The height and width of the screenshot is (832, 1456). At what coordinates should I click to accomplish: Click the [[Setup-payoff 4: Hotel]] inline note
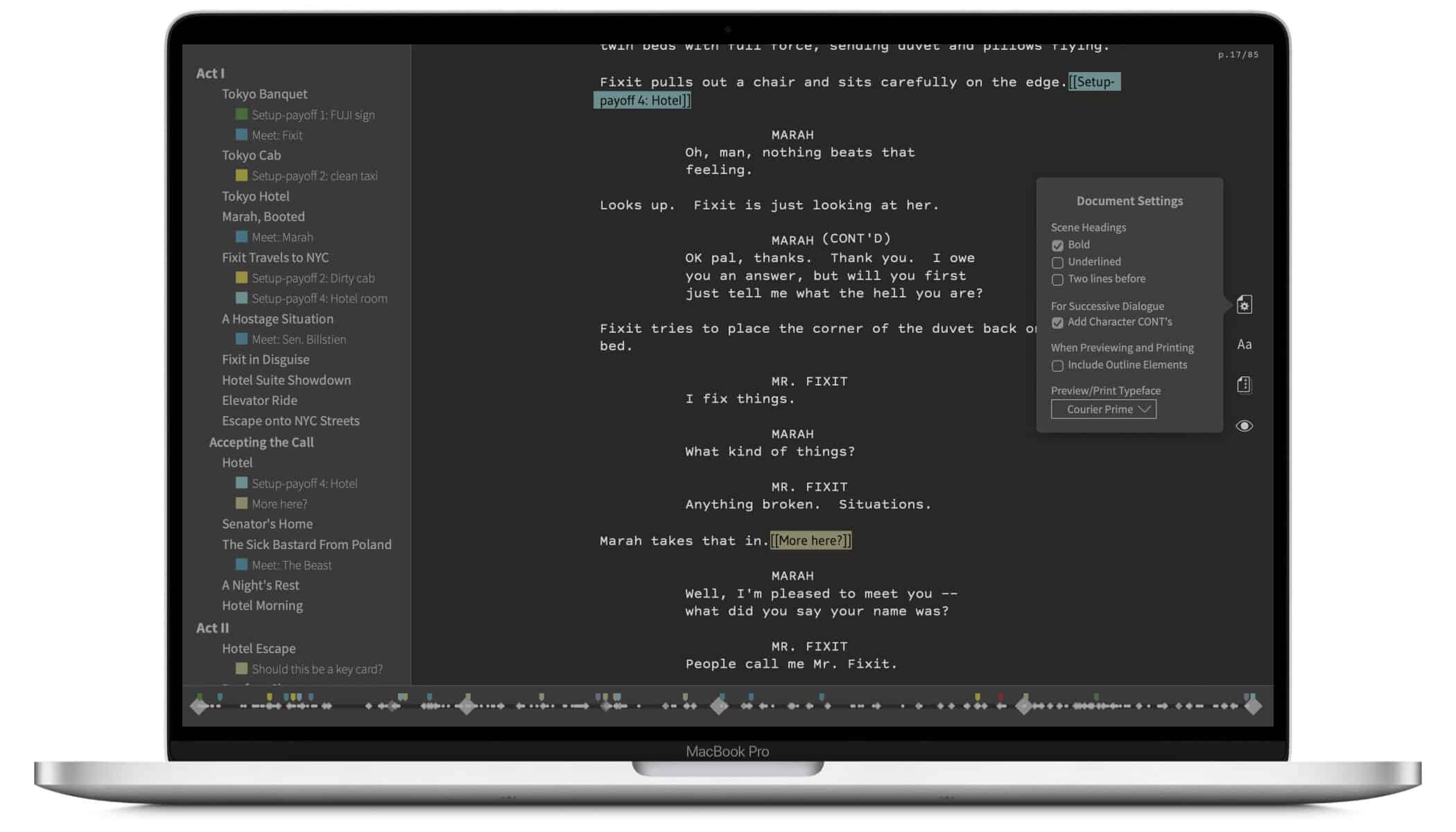857,91
